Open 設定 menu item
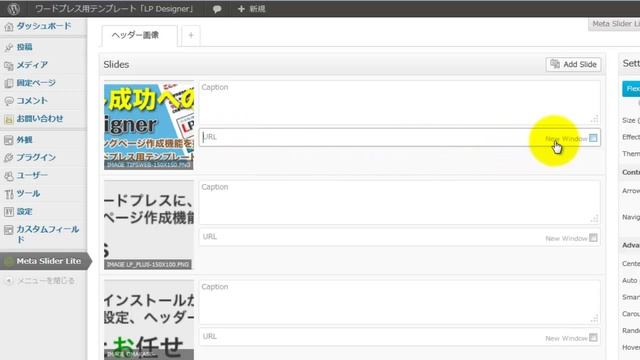This screenshot has height=360, width=640. click(x=24, y=211)
